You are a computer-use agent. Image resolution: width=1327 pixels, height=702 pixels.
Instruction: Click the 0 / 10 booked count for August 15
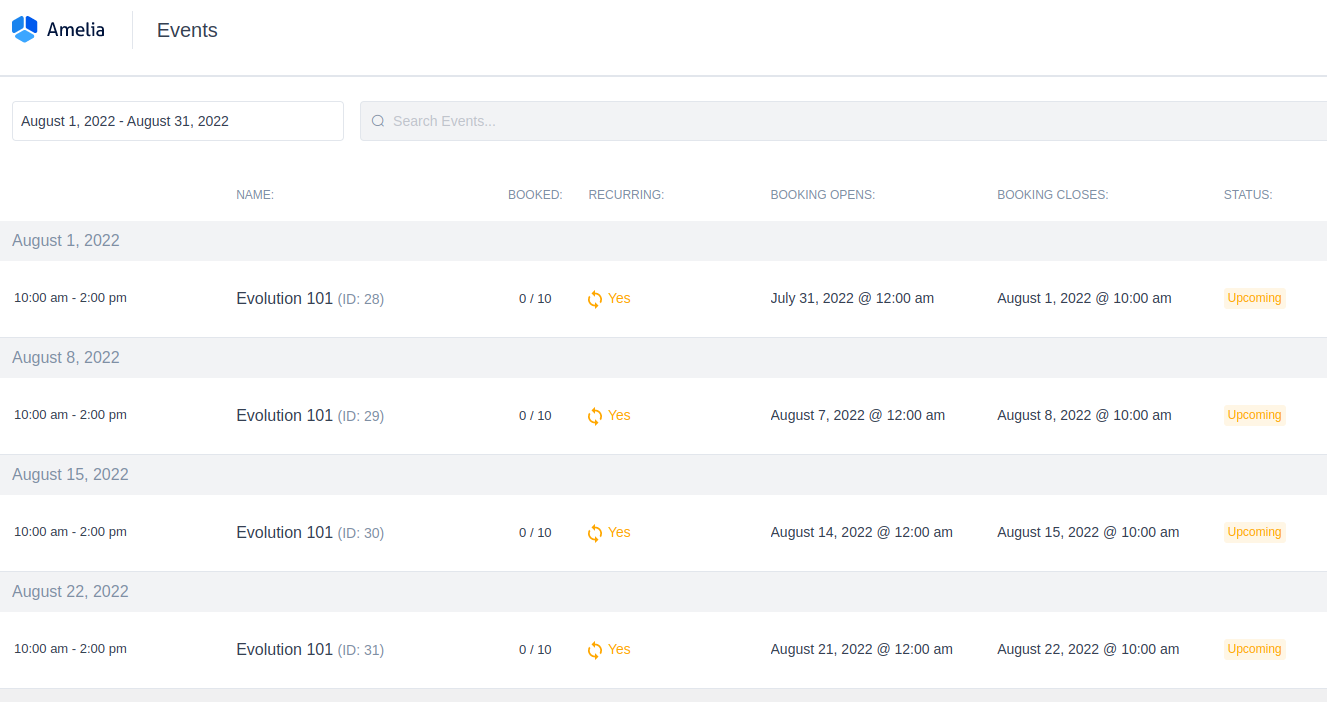535,532
